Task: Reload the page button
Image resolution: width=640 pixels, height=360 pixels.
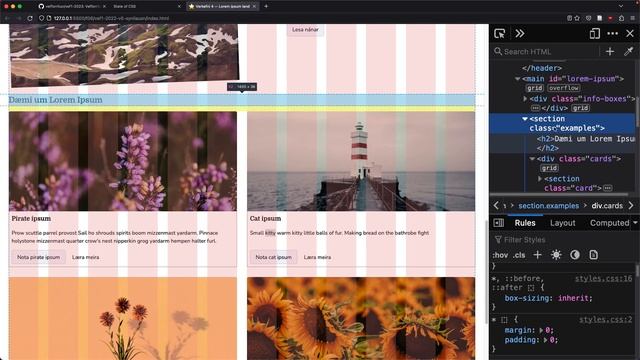Action: tap(30, 18)
